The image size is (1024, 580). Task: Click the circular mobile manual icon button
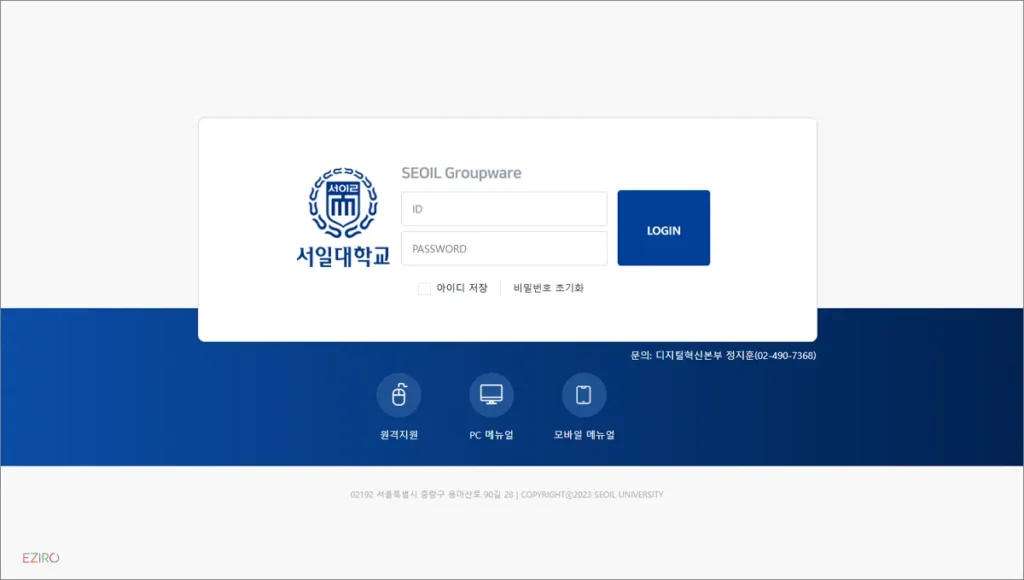click(583, 394)
